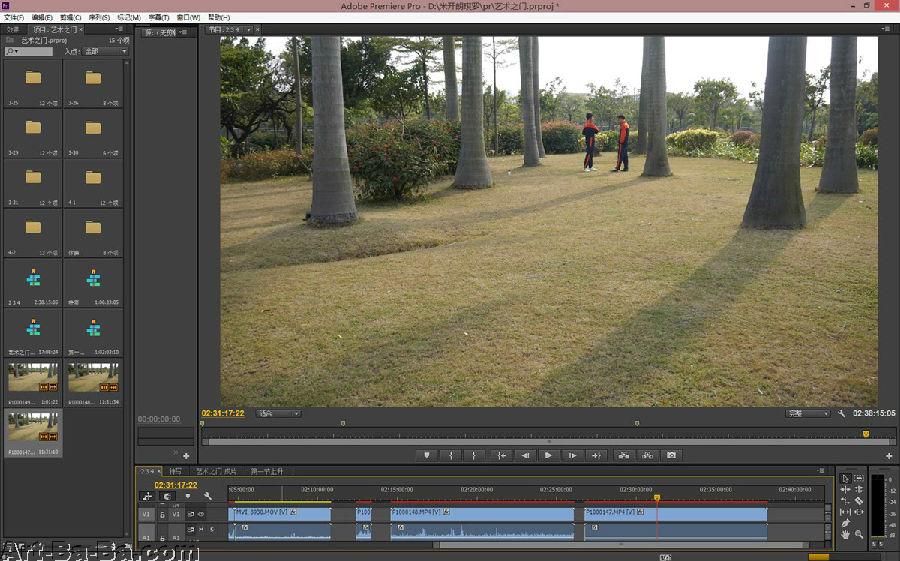Viewport: 900px width, 561px height.
Task: Switch to the second timeline sequence tab
Action: tap(176, 471)
